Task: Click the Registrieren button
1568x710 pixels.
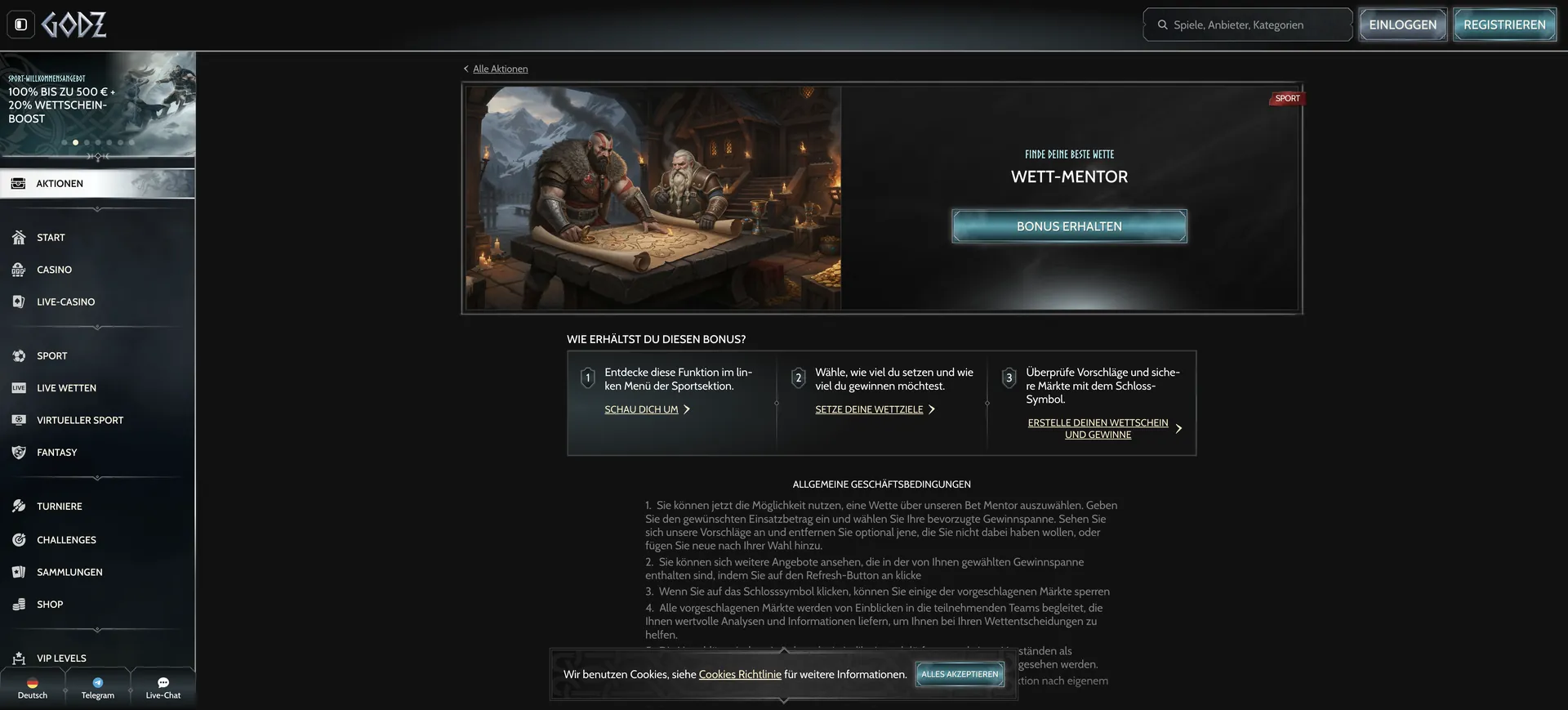Action: coord(1504,25)
